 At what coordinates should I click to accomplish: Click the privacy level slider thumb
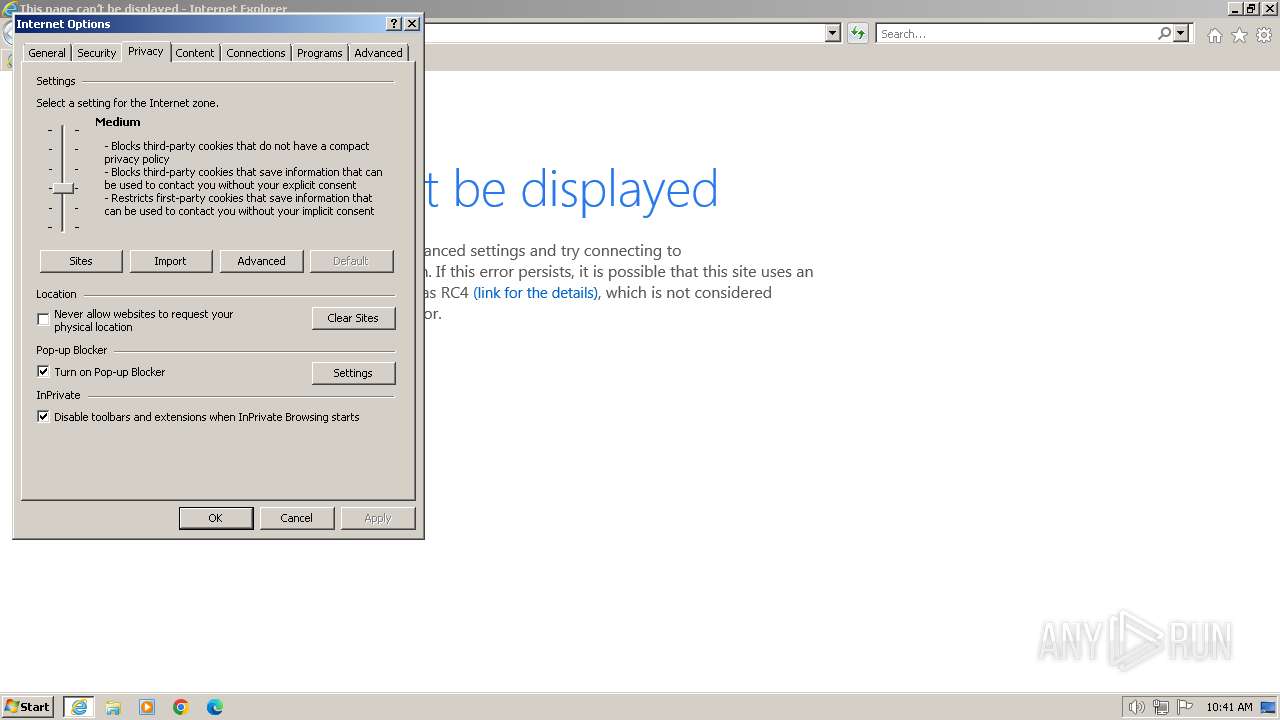(63, 188)
